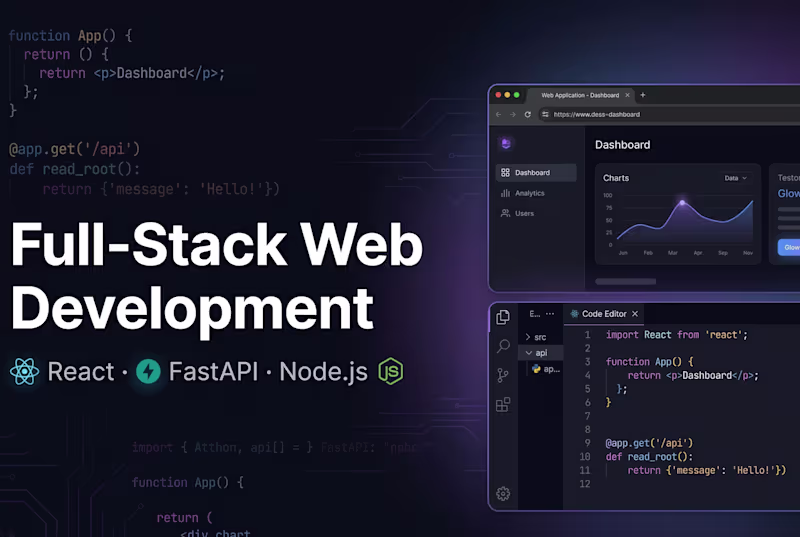Expand the src folder
The image size is (800, 537).
click(x=536, y=337)
